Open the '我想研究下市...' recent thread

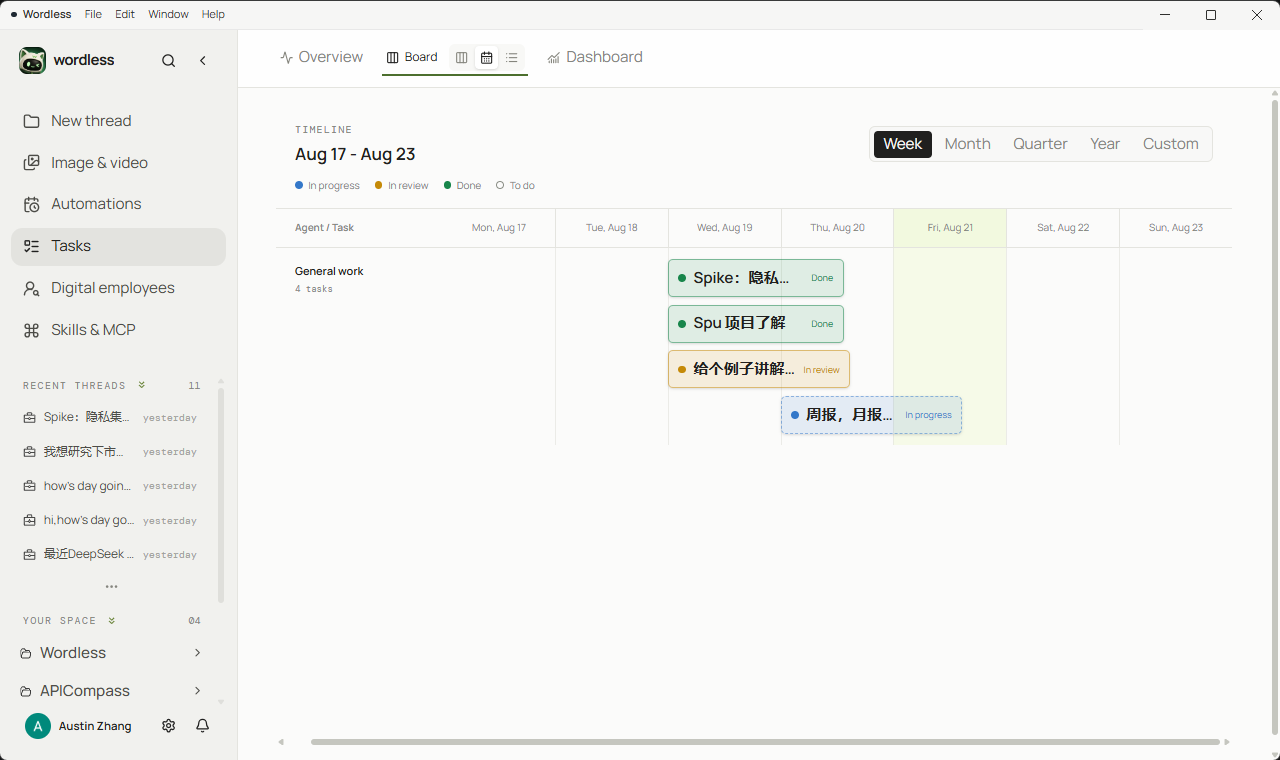pos(110,452)
